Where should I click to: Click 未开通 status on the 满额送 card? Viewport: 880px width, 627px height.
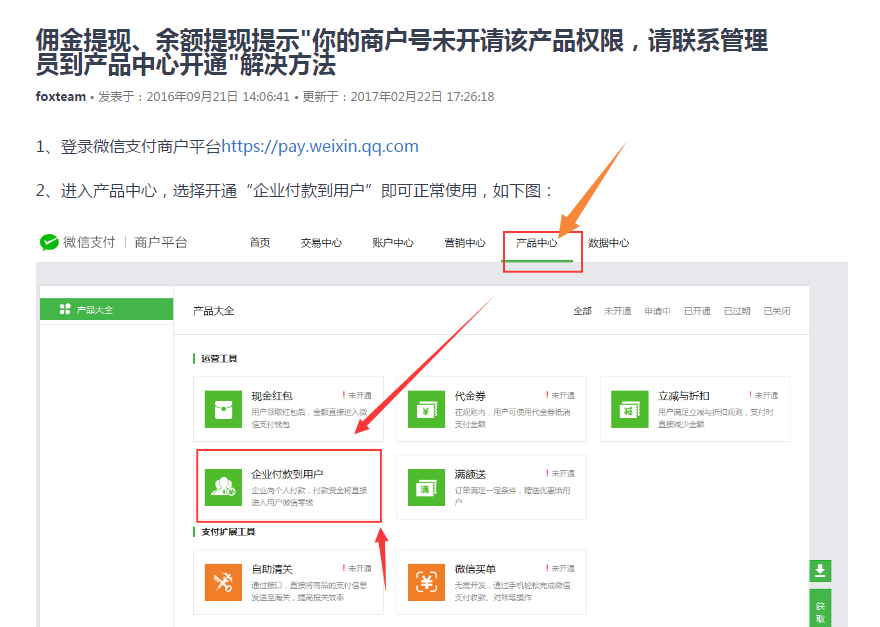[x=560, y=474]
